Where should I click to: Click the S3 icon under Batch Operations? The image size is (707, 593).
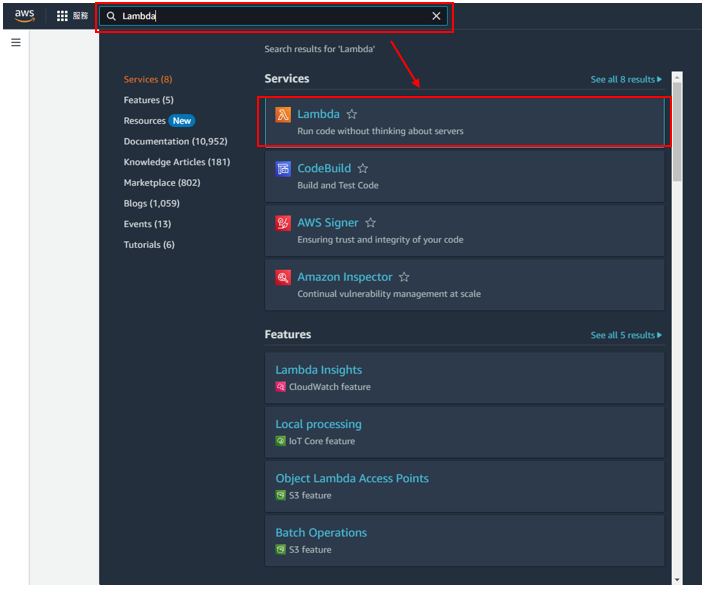point(280,550)
